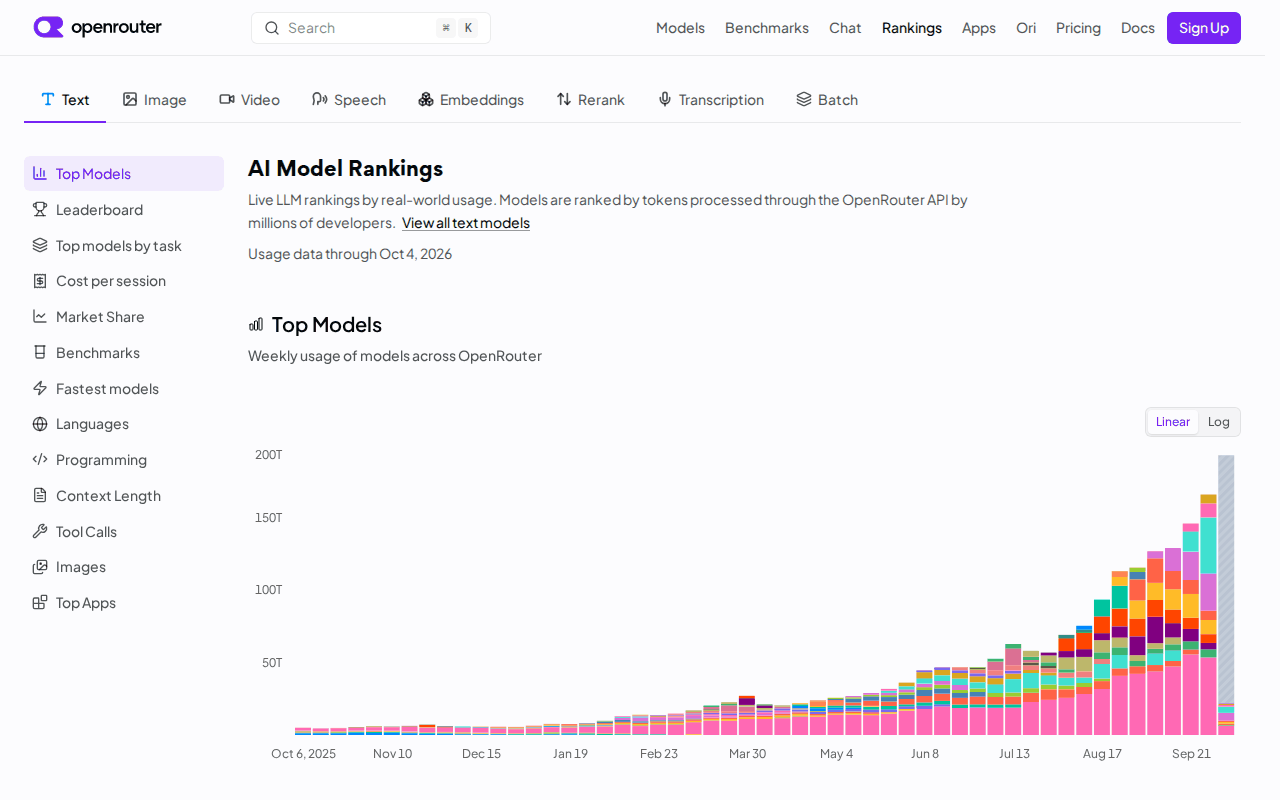Image resolution: width=1280 pixels, height=800 pixels.
Task: Select the Rerank tab
Action: [590, 100]
